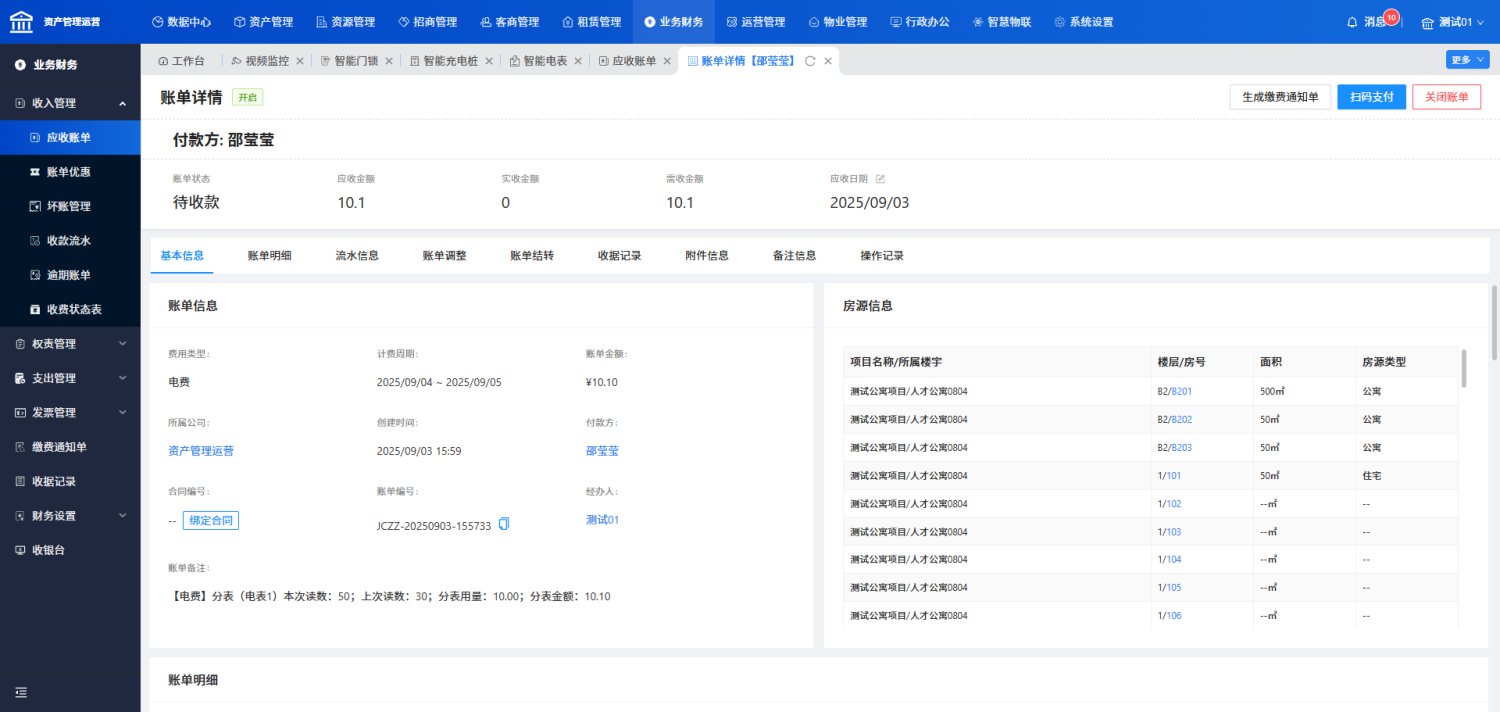Screen dimensions: 1500x712
Task: Open 收款流水 in the sidebar
Action: pos(70,241)
